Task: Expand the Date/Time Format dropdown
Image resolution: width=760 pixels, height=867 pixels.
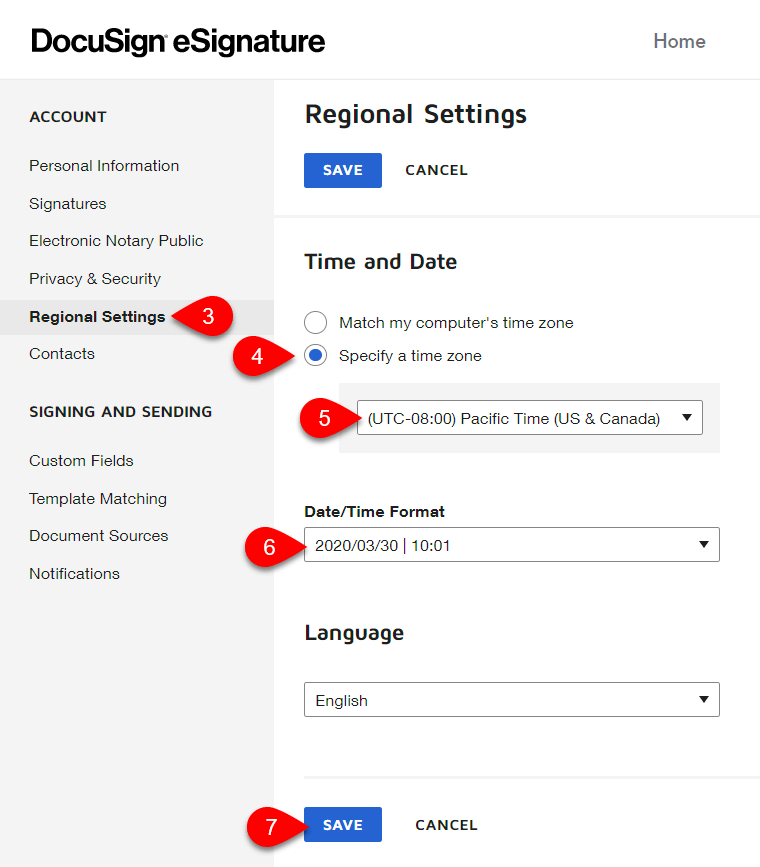Action: pyautogui.click(x=512, y=545)
